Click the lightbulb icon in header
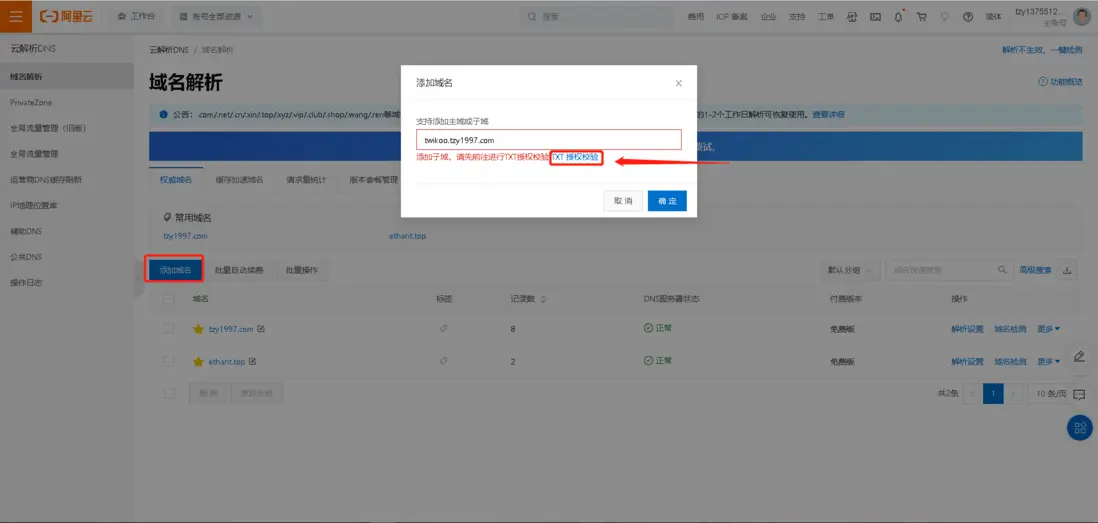The width and height of the screenshot is (1098, 523). 945,17
